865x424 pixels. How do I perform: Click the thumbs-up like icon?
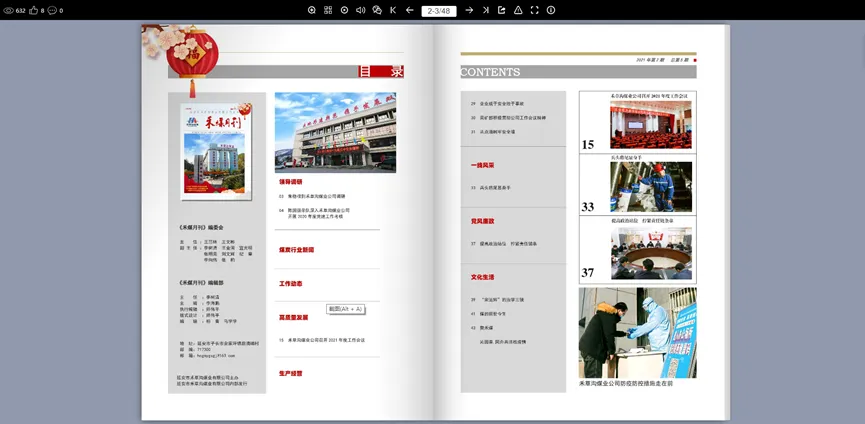(x=33, y=10)
